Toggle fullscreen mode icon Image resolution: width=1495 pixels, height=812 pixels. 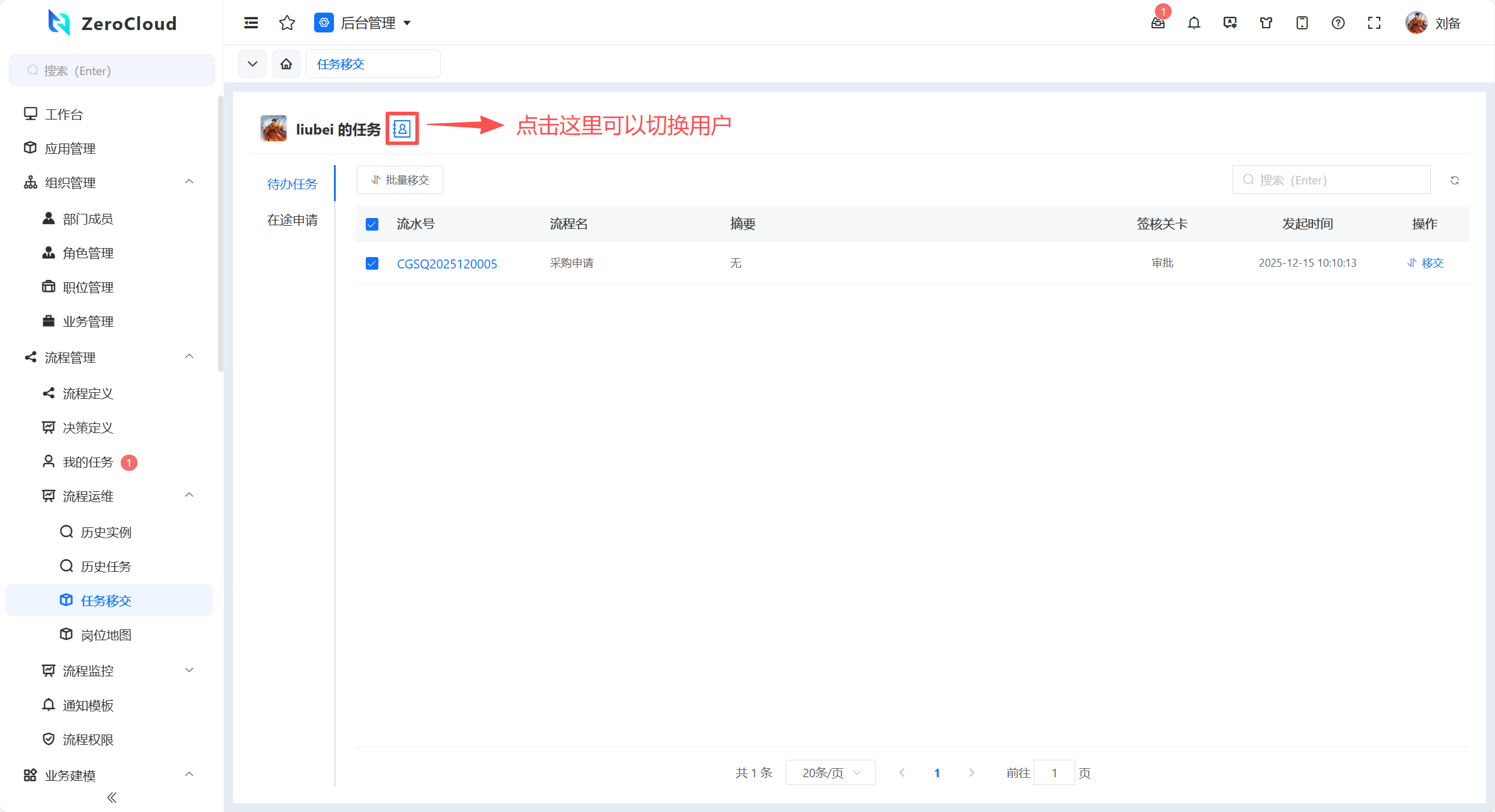click(x=1374, y=23)
